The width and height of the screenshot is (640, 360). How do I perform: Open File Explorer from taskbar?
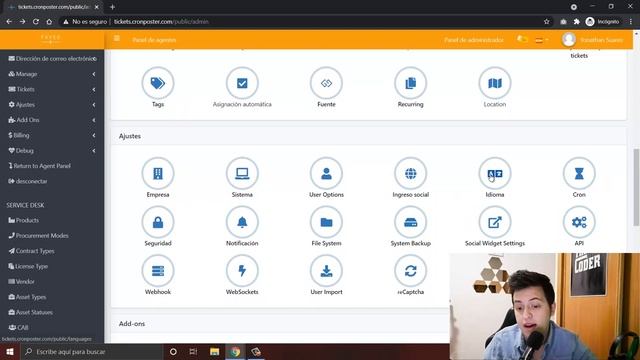coord(214,351)
